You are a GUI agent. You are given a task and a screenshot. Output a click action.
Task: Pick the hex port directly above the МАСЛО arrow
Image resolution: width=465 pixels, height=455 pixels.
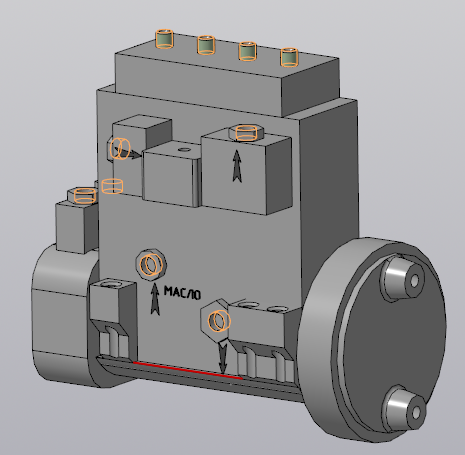(x=152, y=265)
